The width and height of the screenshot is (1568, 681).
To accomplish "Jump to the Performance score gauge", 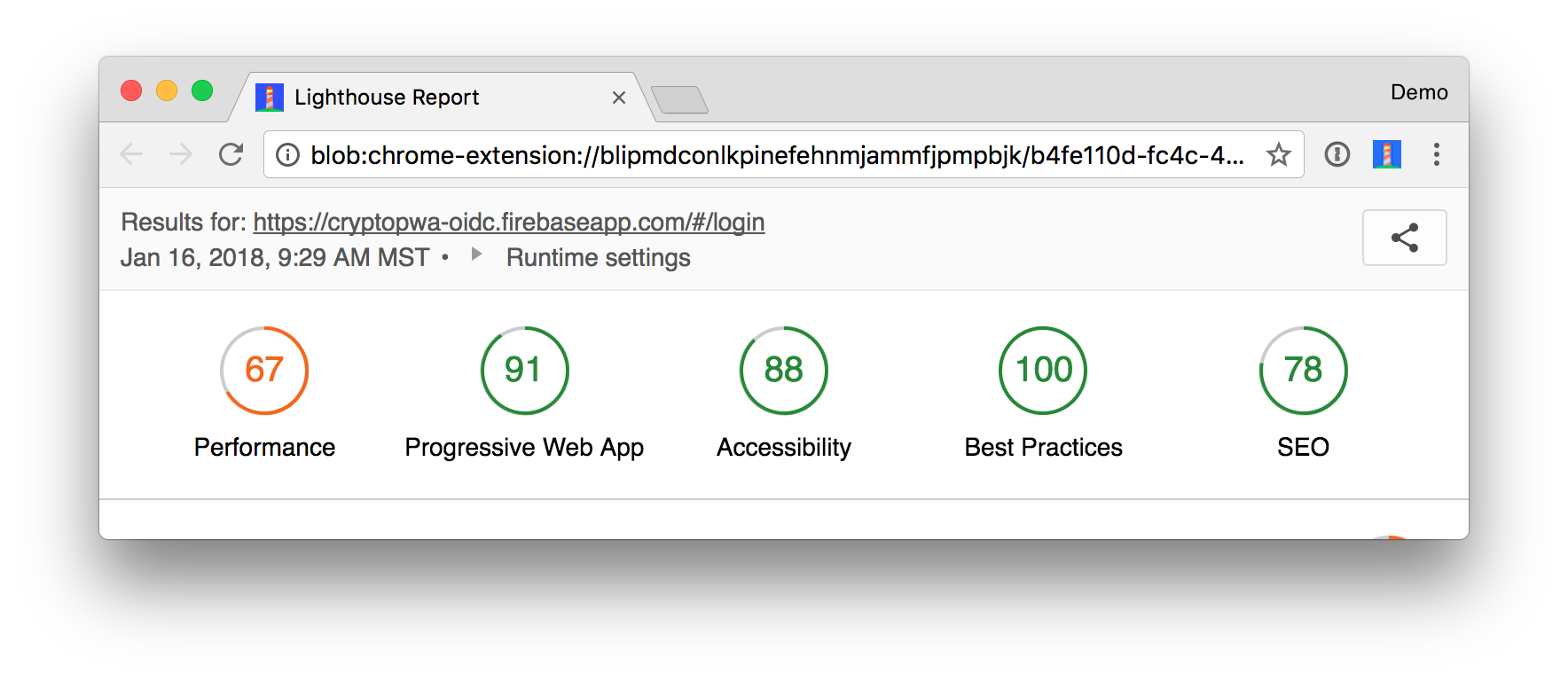I will 264,371.
